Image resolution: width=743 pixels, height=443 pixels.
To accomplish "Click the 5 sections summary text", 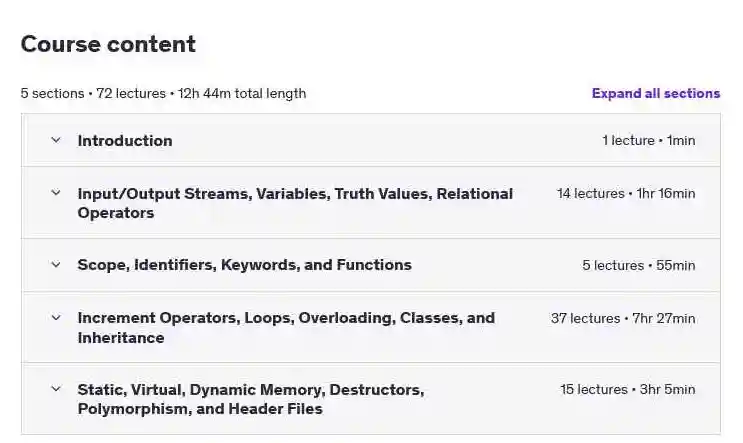I will [x=53, y=93].
